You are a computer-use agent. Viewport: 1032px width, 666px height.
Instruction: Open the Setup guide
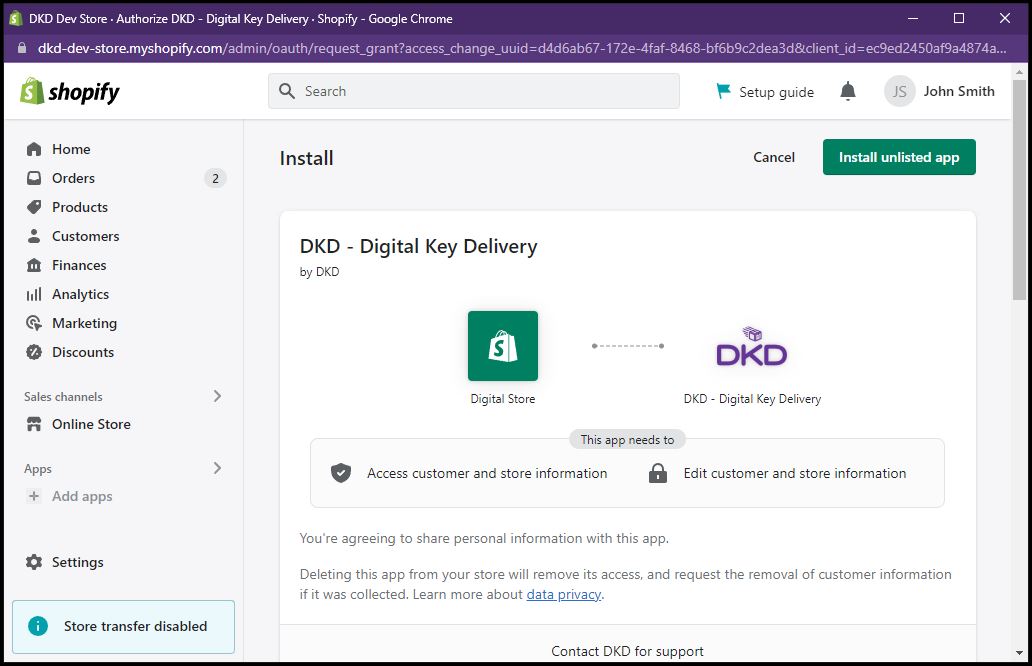(x=765, y=91)
